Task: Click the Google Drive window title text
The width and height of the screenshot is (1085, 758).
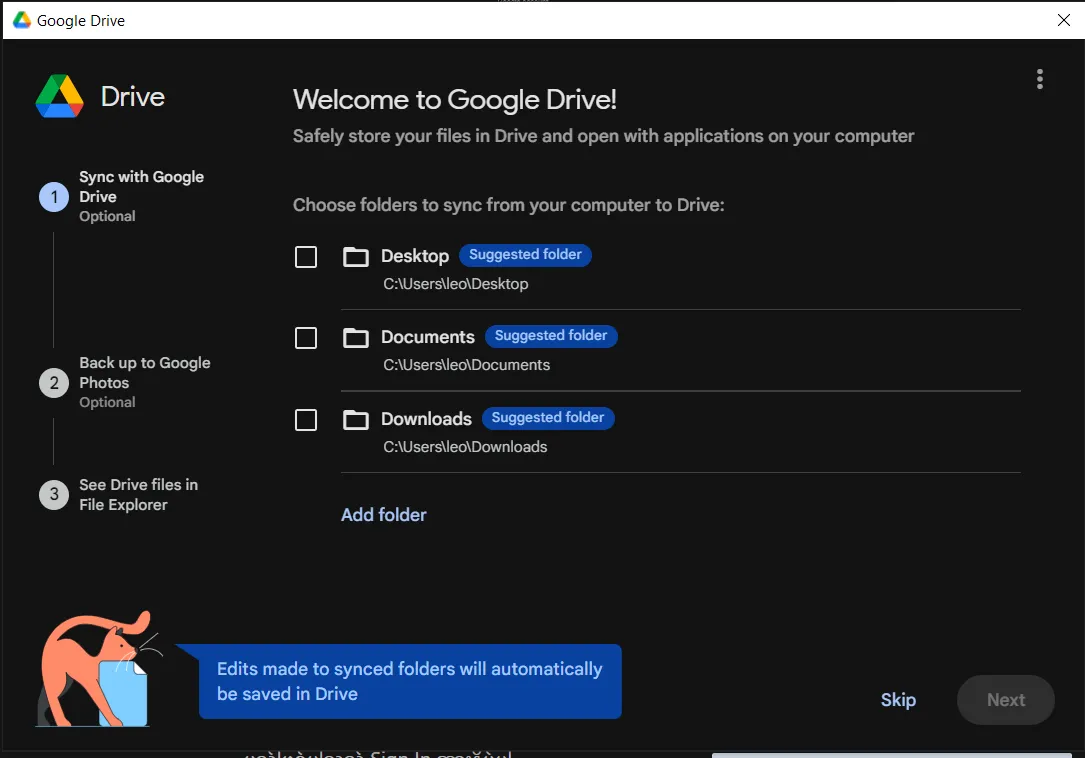Action: pyautogui.click(x=81, y=21)
